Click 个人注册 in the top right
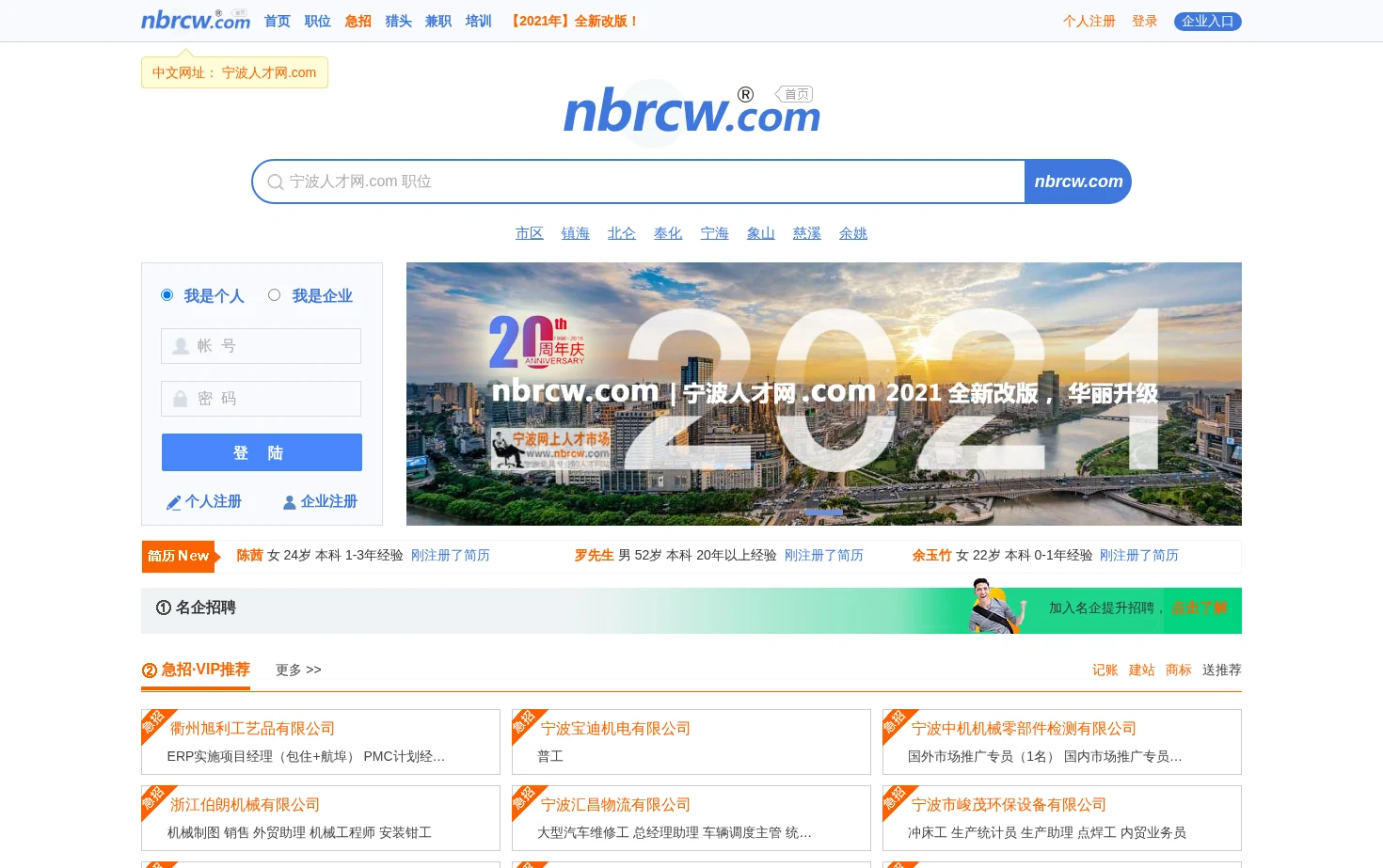This screenshot has width=1383, height=868. (x=1089, y=21)
